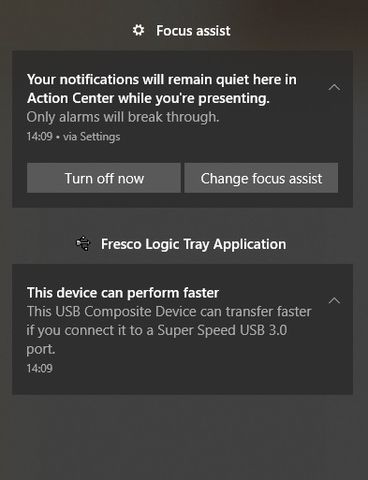Select the Focus assist group header label
368x480 pixels.
193,31
